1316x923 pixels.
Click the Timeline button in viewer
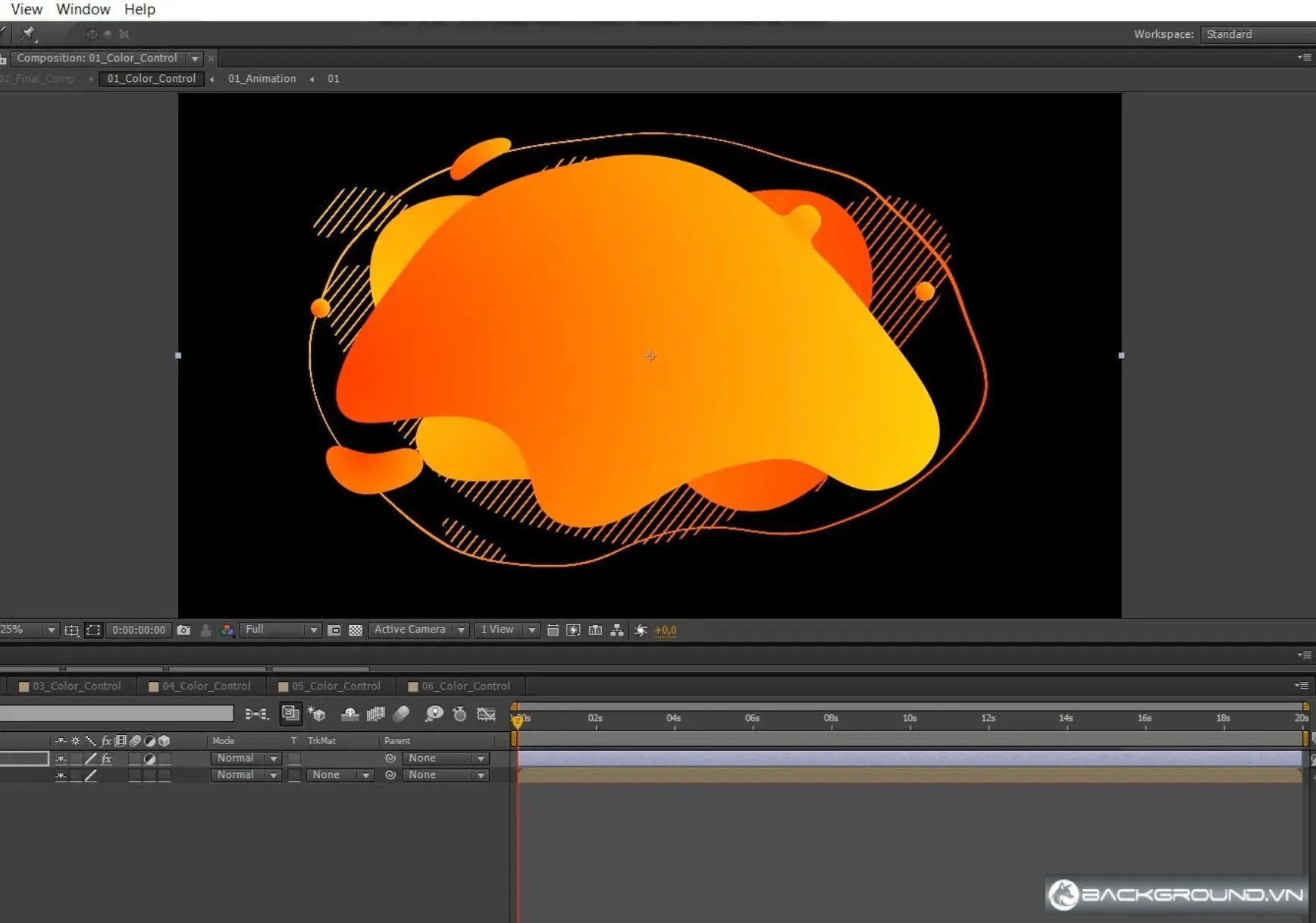point(596,630)
